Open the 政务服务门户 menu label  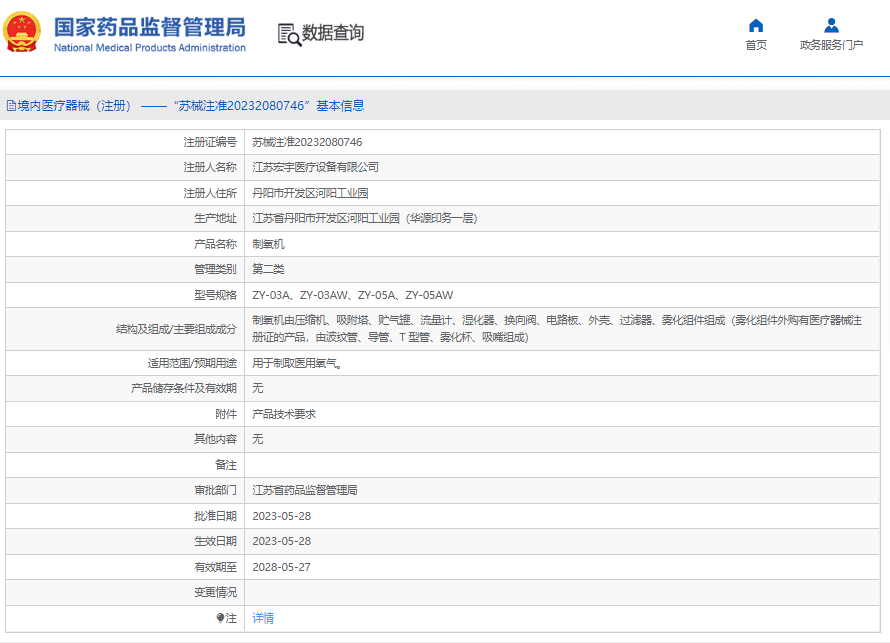[831, 45]
